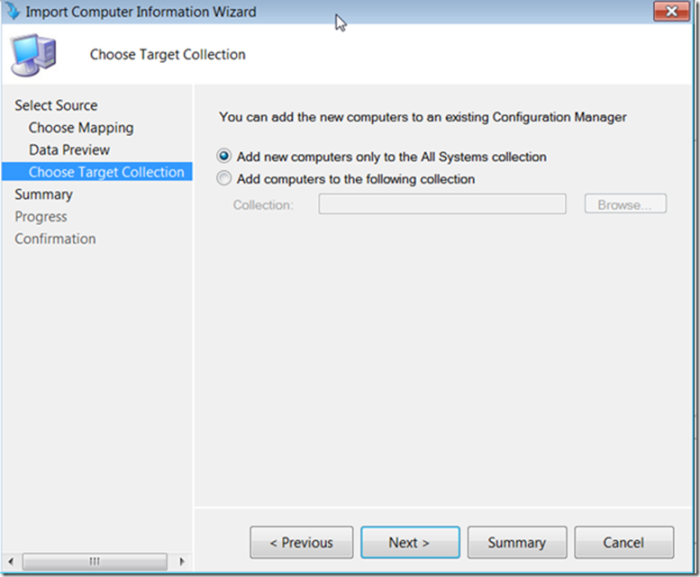Screen dimensions: 700x577
Task: Click the computer icon in the wizard header
Action: 34,55
